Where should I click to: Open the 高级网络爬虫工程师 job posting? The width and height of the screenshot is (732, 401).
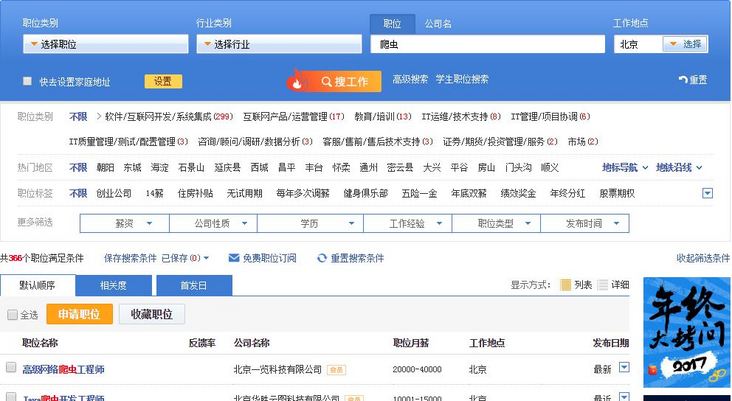pyautogui.click(x=63, y=370)
